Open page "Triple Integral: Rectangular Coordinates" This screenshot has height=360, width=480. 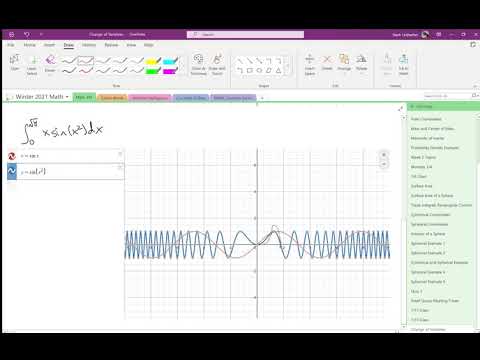click(441, 205)
